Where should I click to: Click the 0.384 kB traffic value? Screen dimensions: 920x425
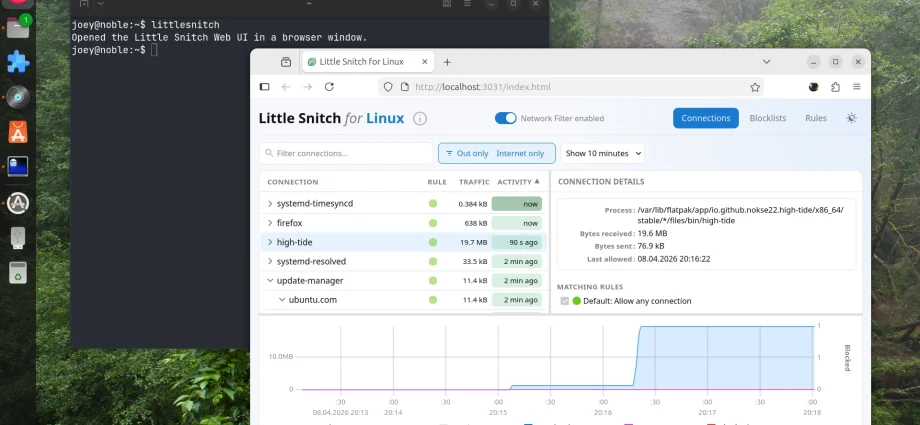(x=473, y=204)
